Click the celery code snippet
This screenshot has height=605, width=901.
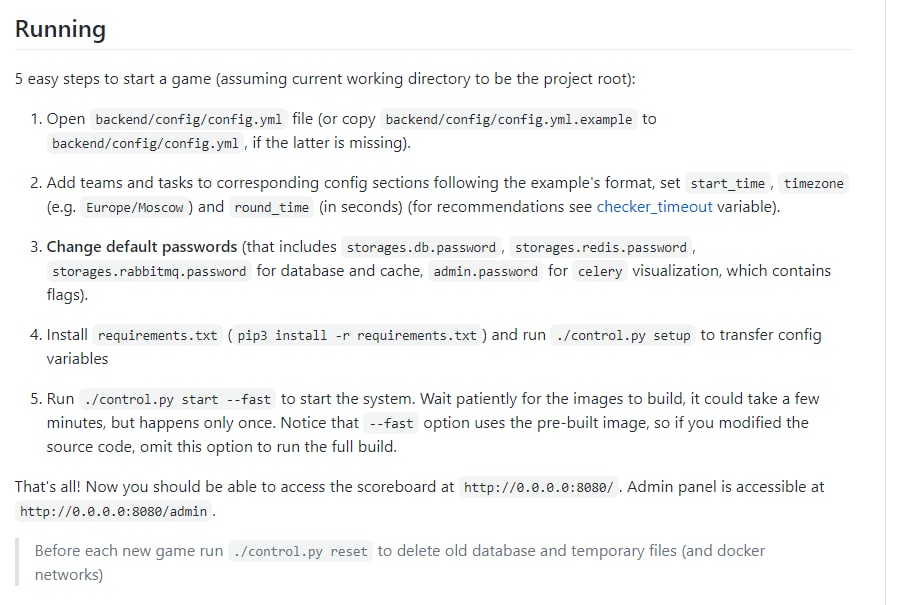(x=600, y=271)
